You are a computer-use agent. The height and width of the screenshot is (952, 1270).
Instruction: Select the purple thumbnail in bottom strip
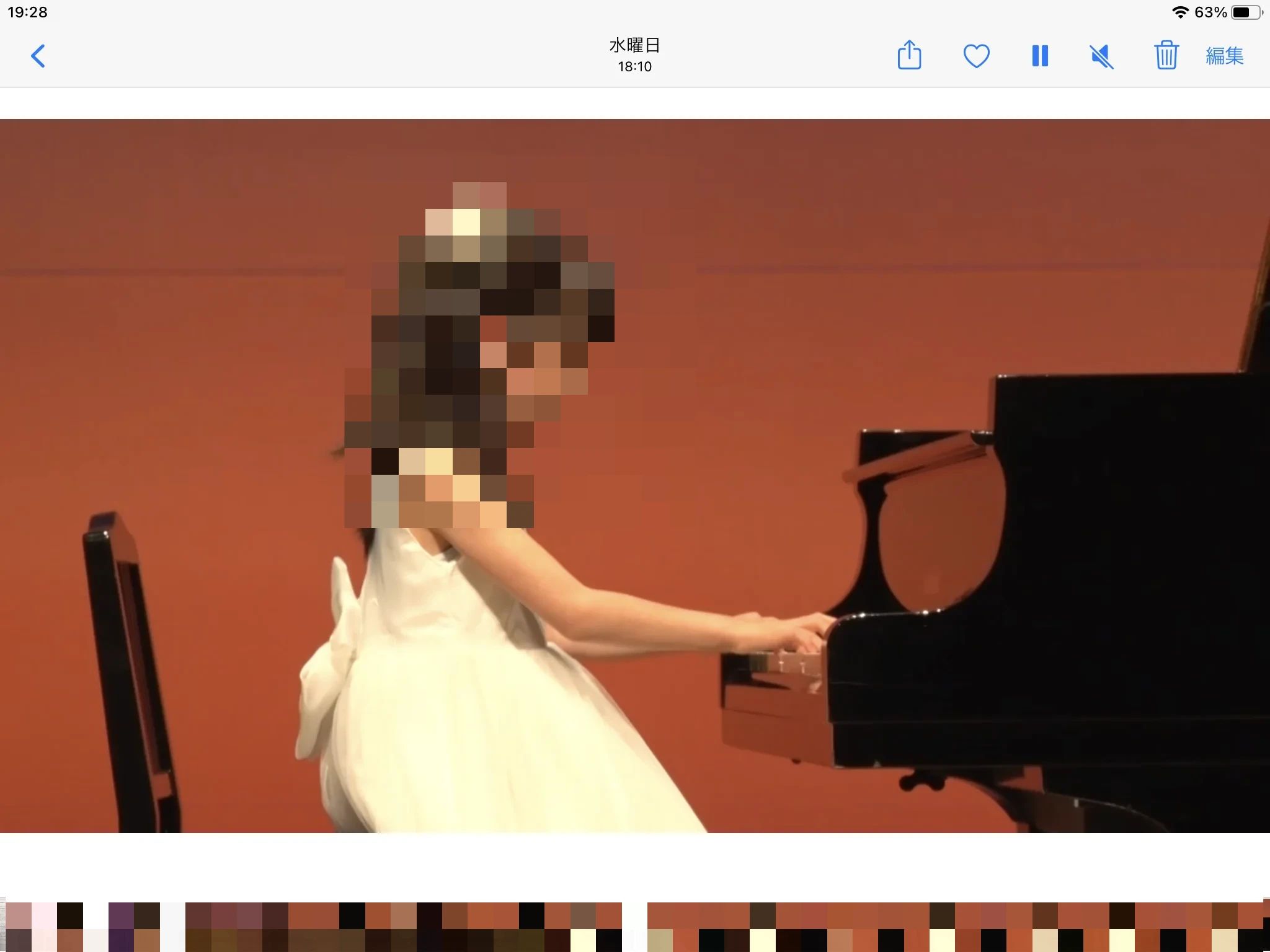coord(121,927)
